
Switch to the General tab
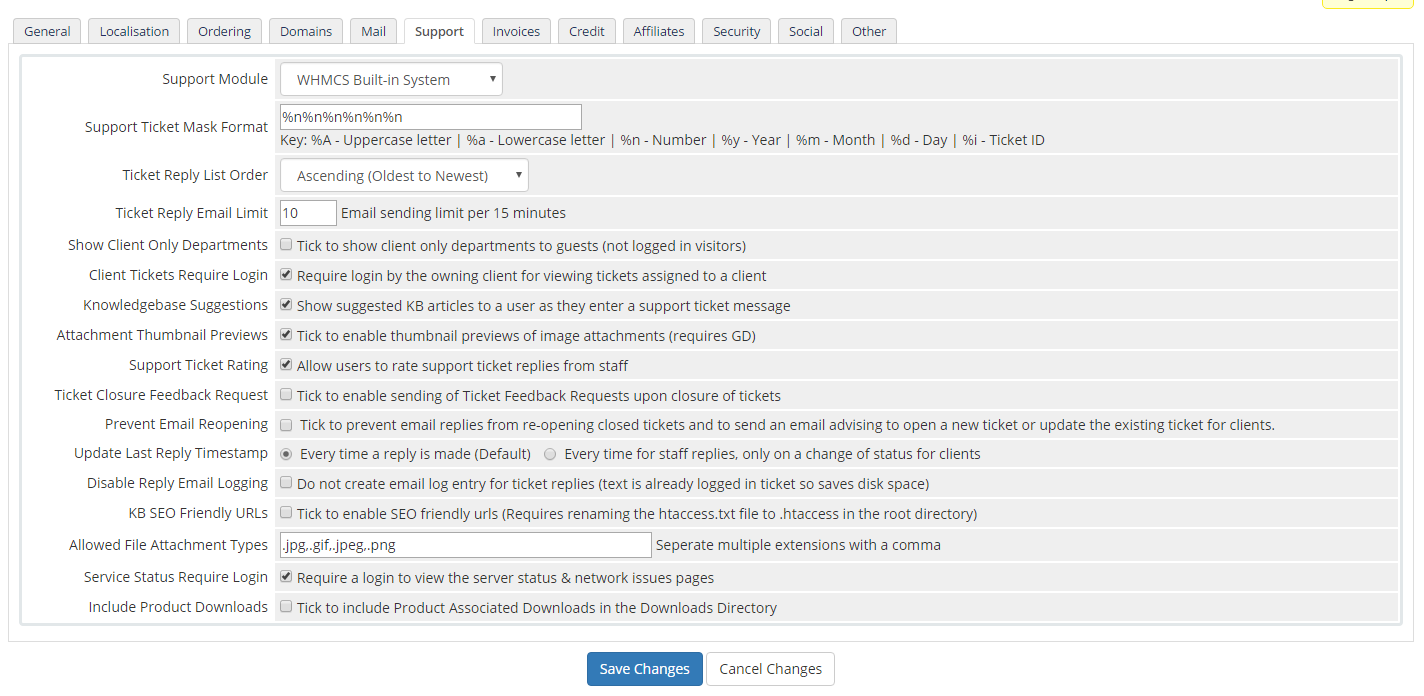(x=47, y=31)
